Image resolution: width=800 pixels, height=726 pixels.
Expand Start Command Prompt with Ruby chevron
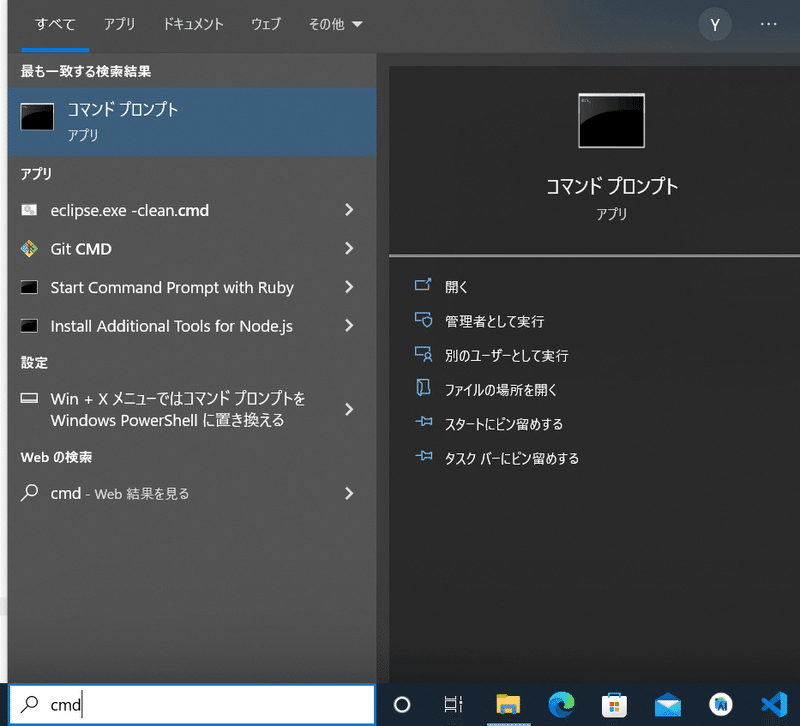(349, 287)
